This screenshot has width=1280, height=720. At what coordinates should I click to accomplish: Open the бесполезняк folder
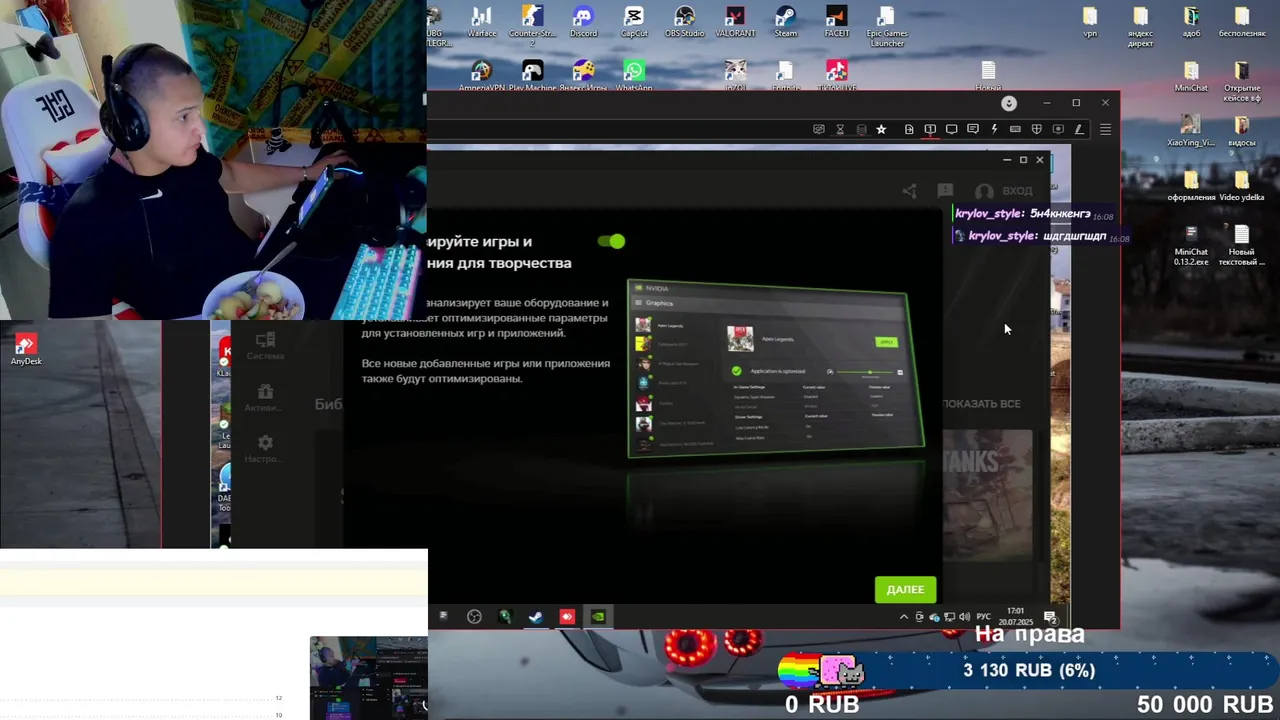pos(1242,22)
